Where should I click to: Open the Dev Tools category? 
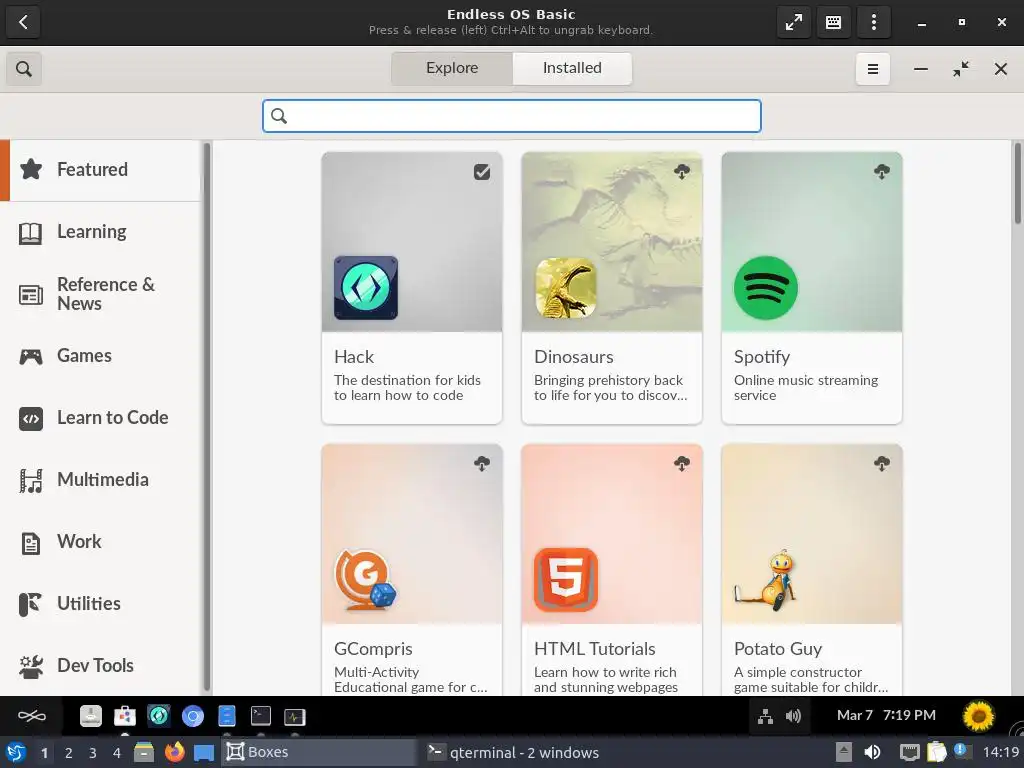point(101,665)
